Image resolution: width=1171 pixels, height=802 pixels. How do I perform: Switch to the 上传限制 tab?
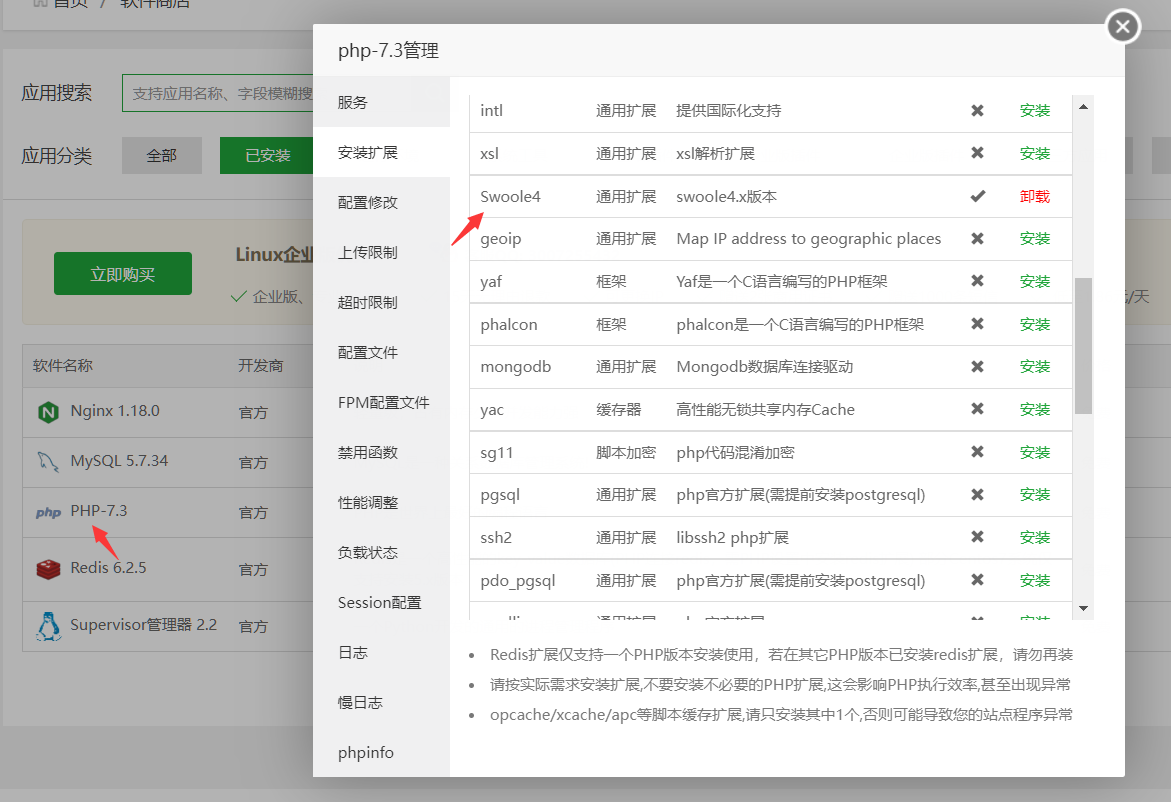pyautogui.click(x=382, y=252)
